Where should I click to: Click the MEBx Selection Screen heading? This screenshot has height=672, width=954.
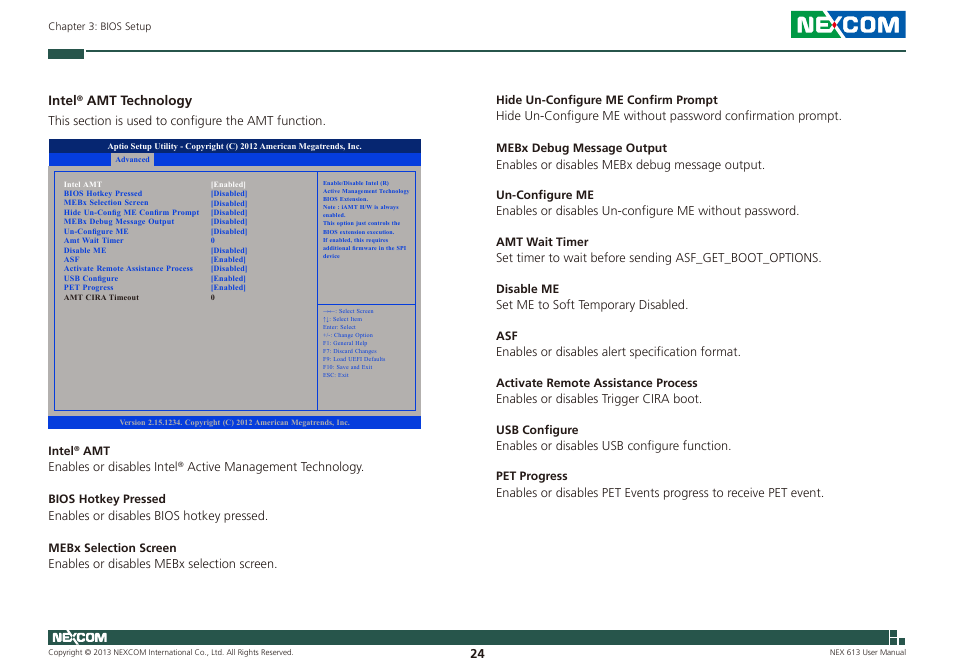click(112, 547)
